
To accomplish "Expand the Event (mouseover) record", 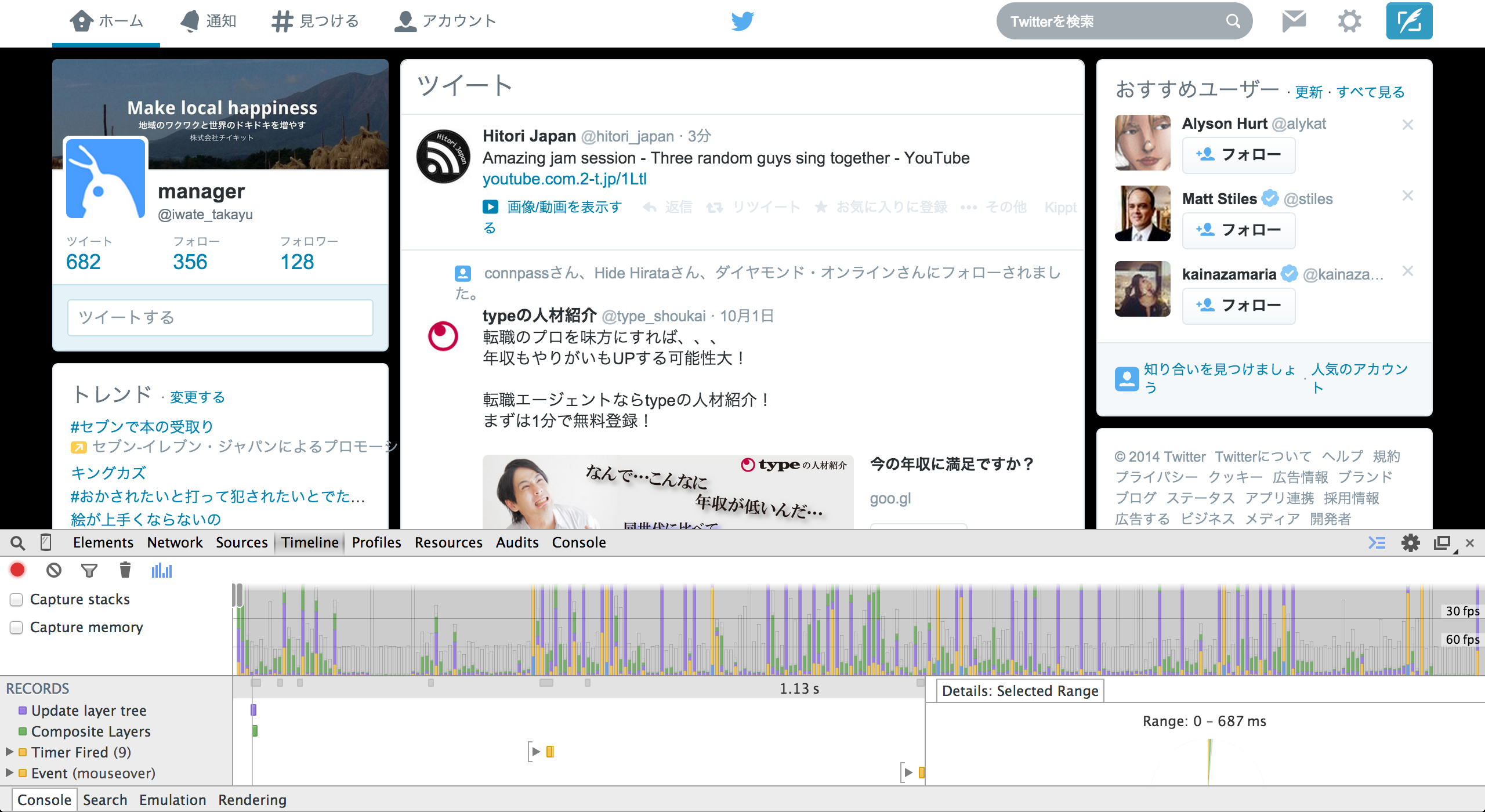I will (x=9, y=773).
